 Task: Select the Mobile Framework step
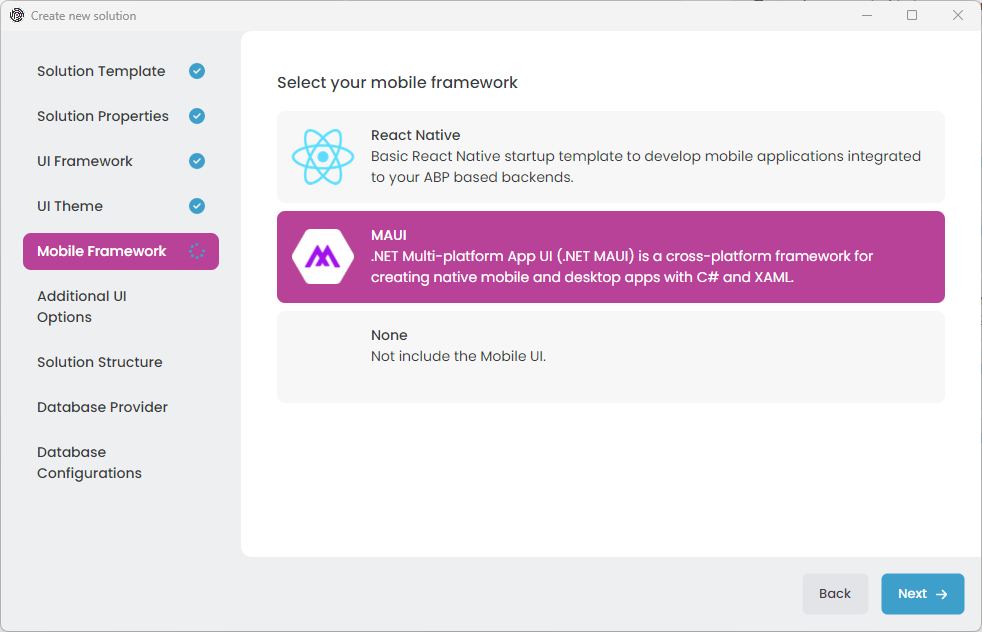[x=121, y=251]
